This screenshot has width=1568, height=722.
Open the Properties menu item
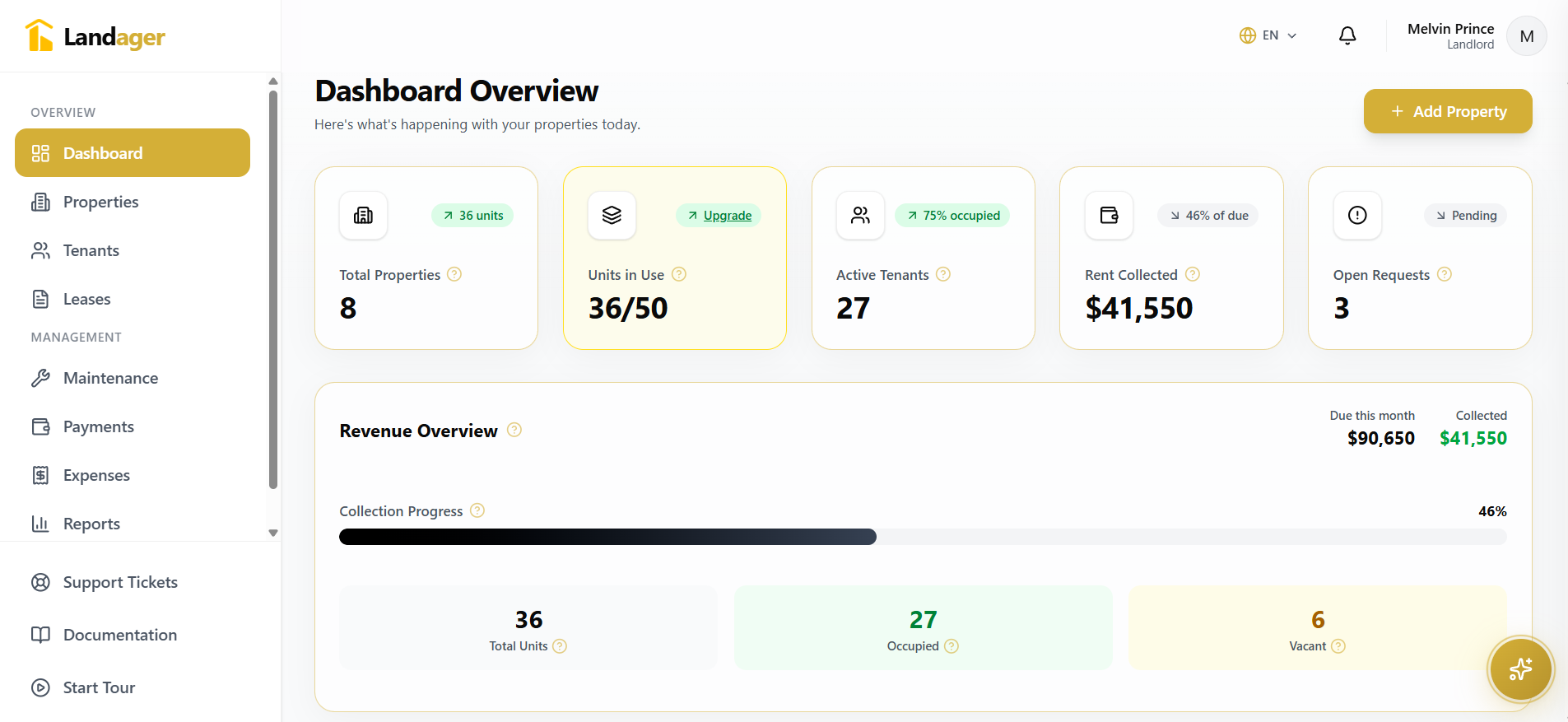point(100,202)
